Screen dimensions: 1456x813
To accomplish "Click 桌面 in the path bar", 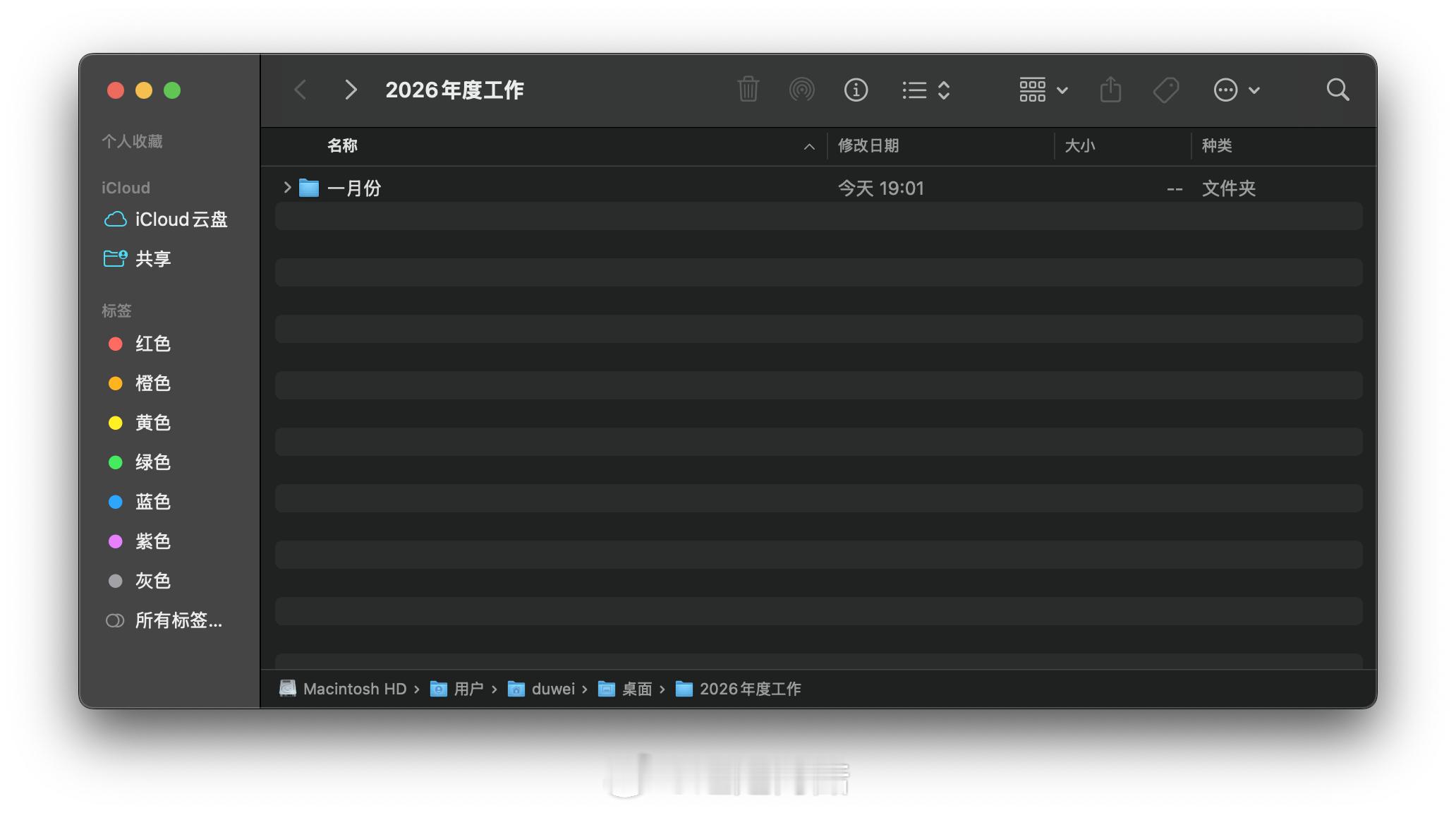I will [636, 689].
